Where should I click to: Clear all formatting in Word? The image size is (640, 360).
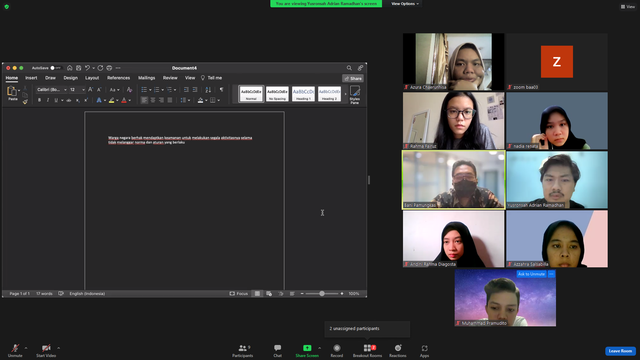(x=129, y=90)
